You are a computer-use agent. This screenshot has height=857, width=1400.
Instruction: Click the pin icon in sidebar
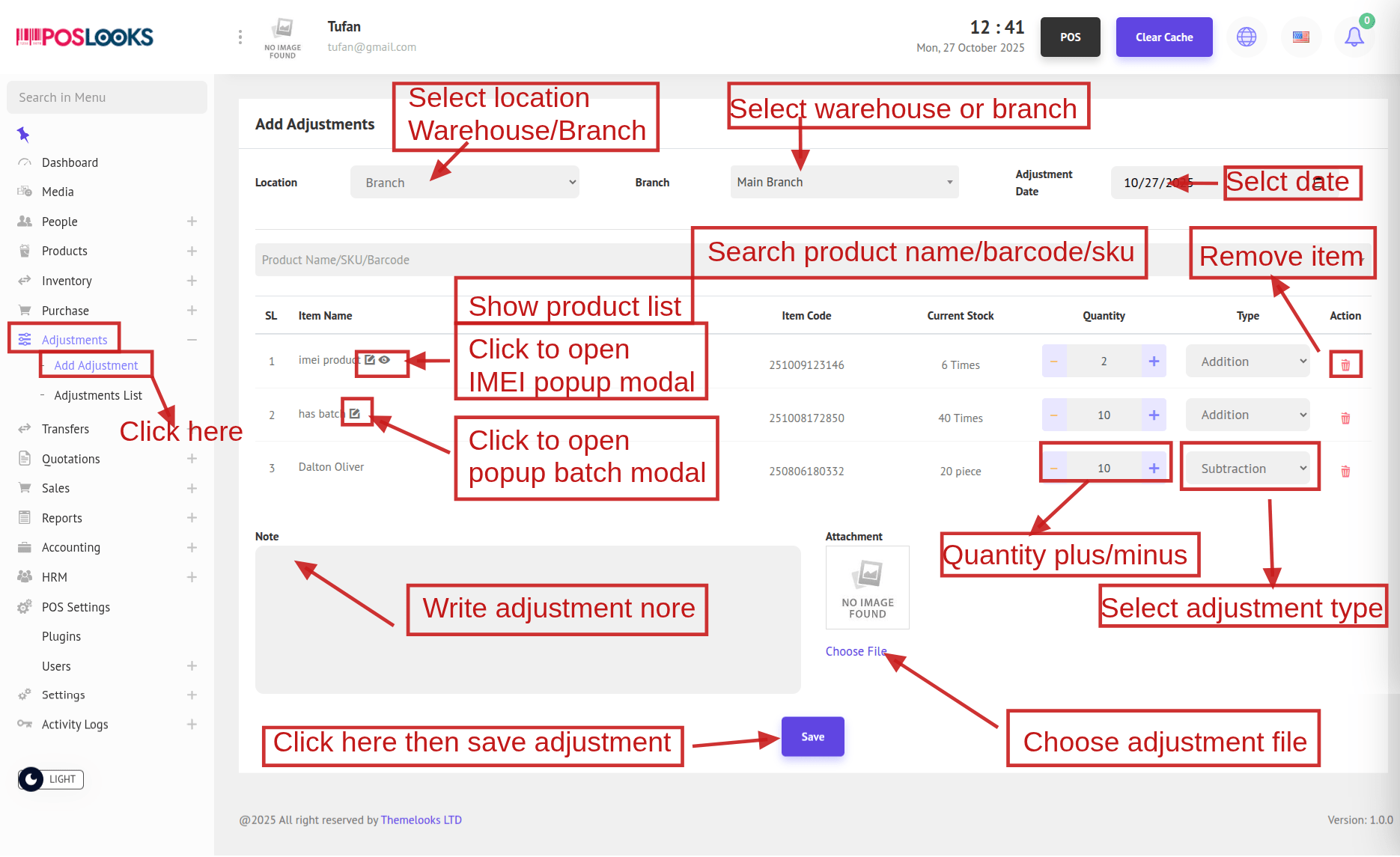point(23,135)
